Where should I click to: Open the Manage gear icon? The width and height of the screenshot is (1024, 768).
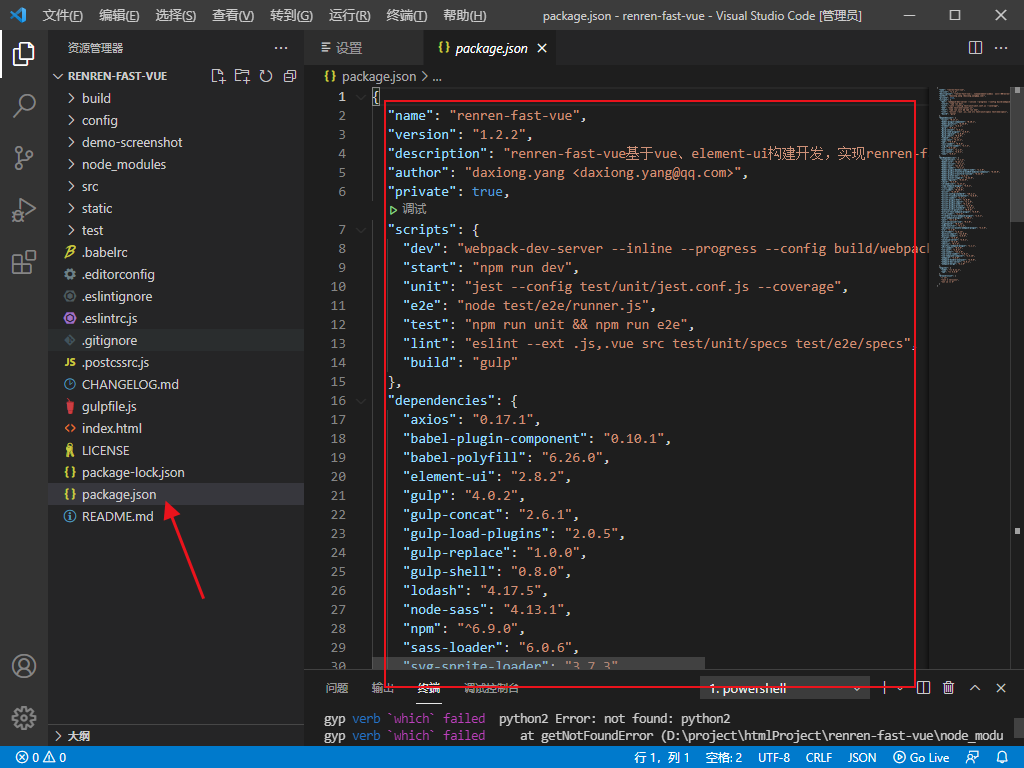coord(24,718)
